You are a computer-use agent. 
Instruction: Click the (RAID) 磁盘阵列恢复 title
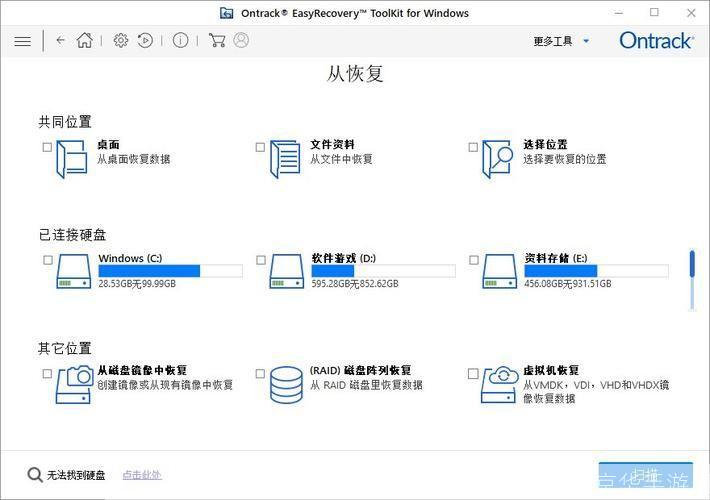pyautogui.click(x=360, y=370)
